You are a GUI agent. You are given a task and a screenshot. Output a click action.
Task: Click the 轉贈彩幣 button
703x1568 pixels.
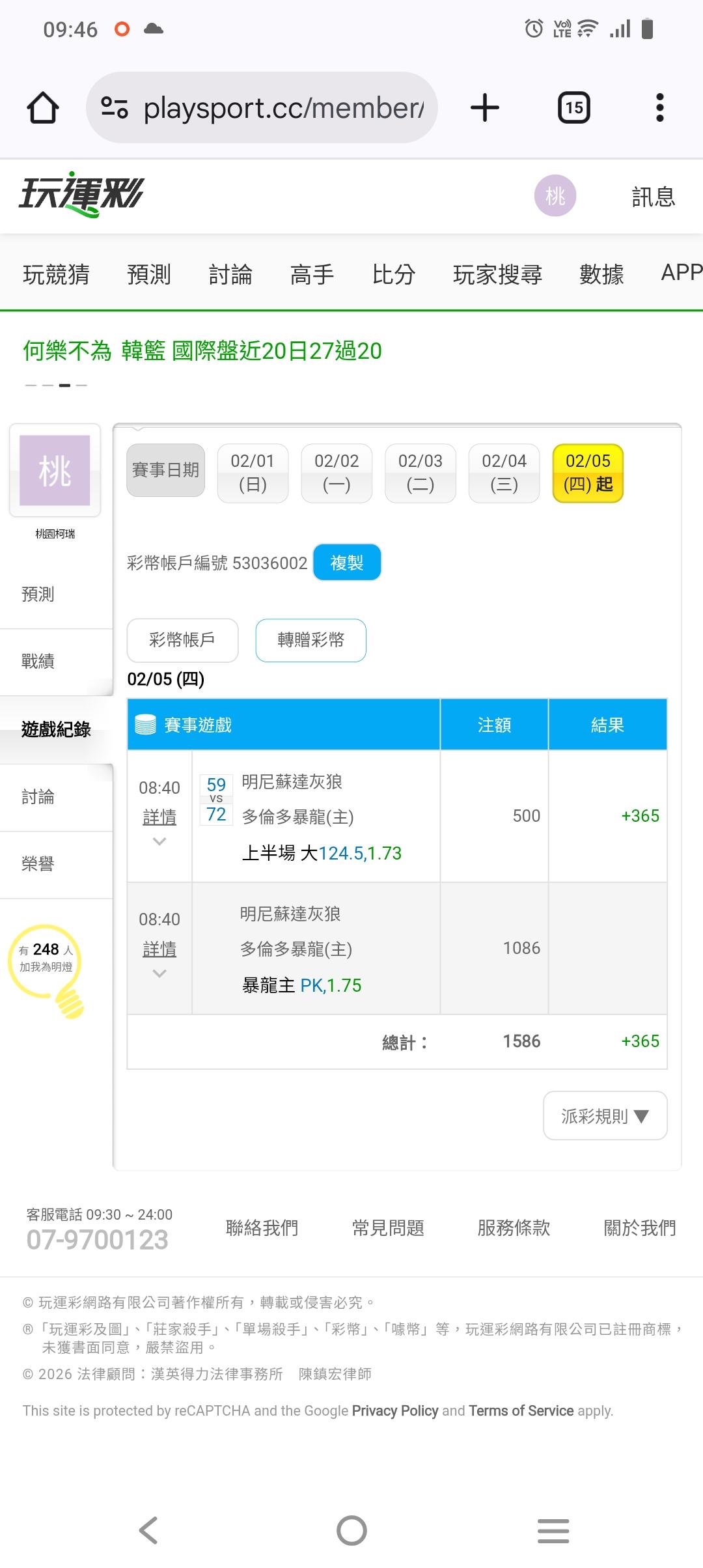310,640
